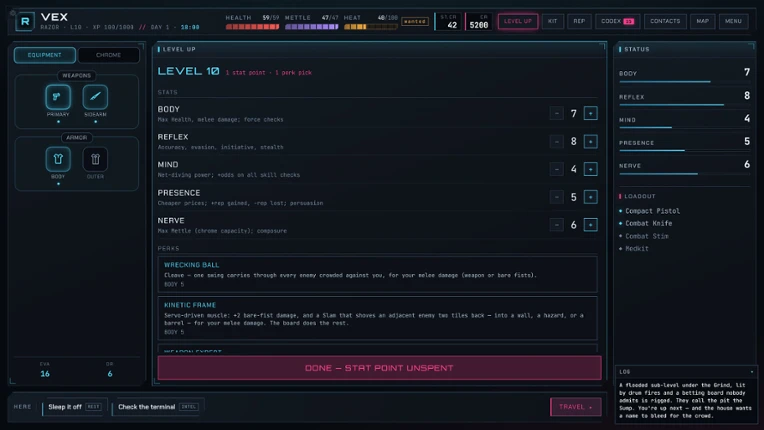
Task: Increase Nerve stat with plus button
Action: pos(591,224)
